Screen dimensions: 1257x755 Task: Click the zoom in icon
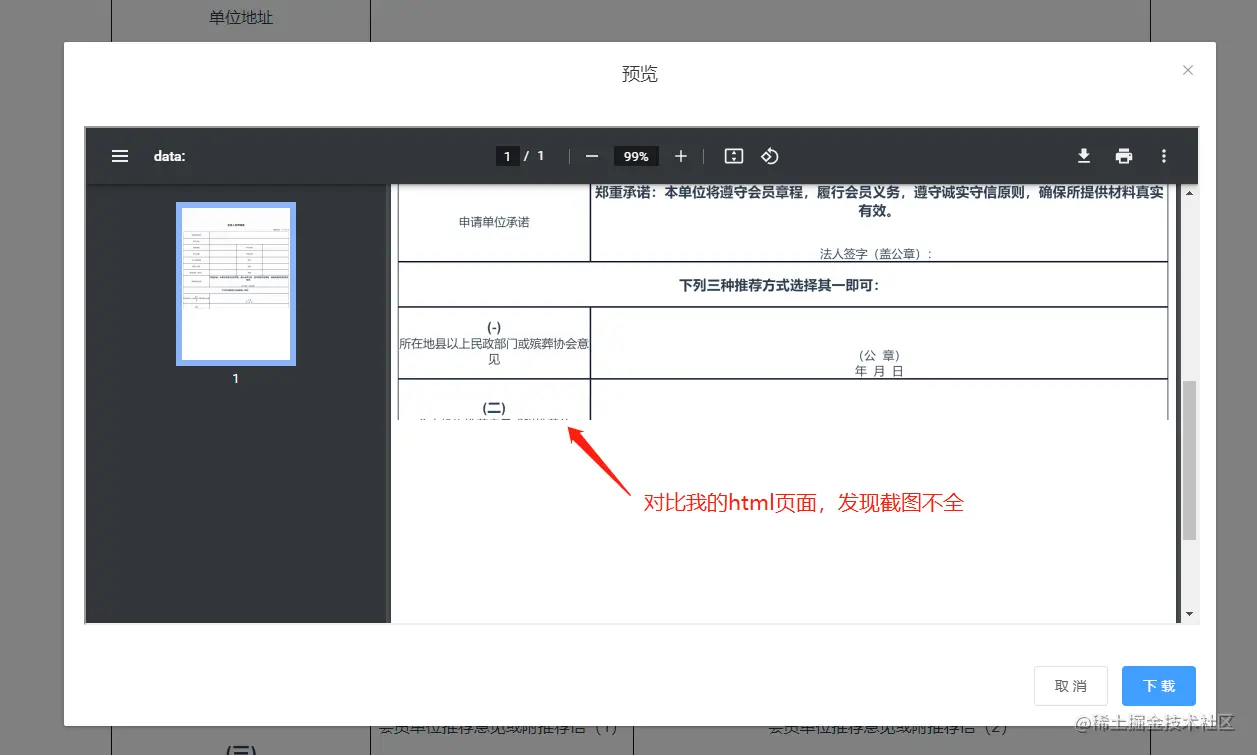(681, 156)
